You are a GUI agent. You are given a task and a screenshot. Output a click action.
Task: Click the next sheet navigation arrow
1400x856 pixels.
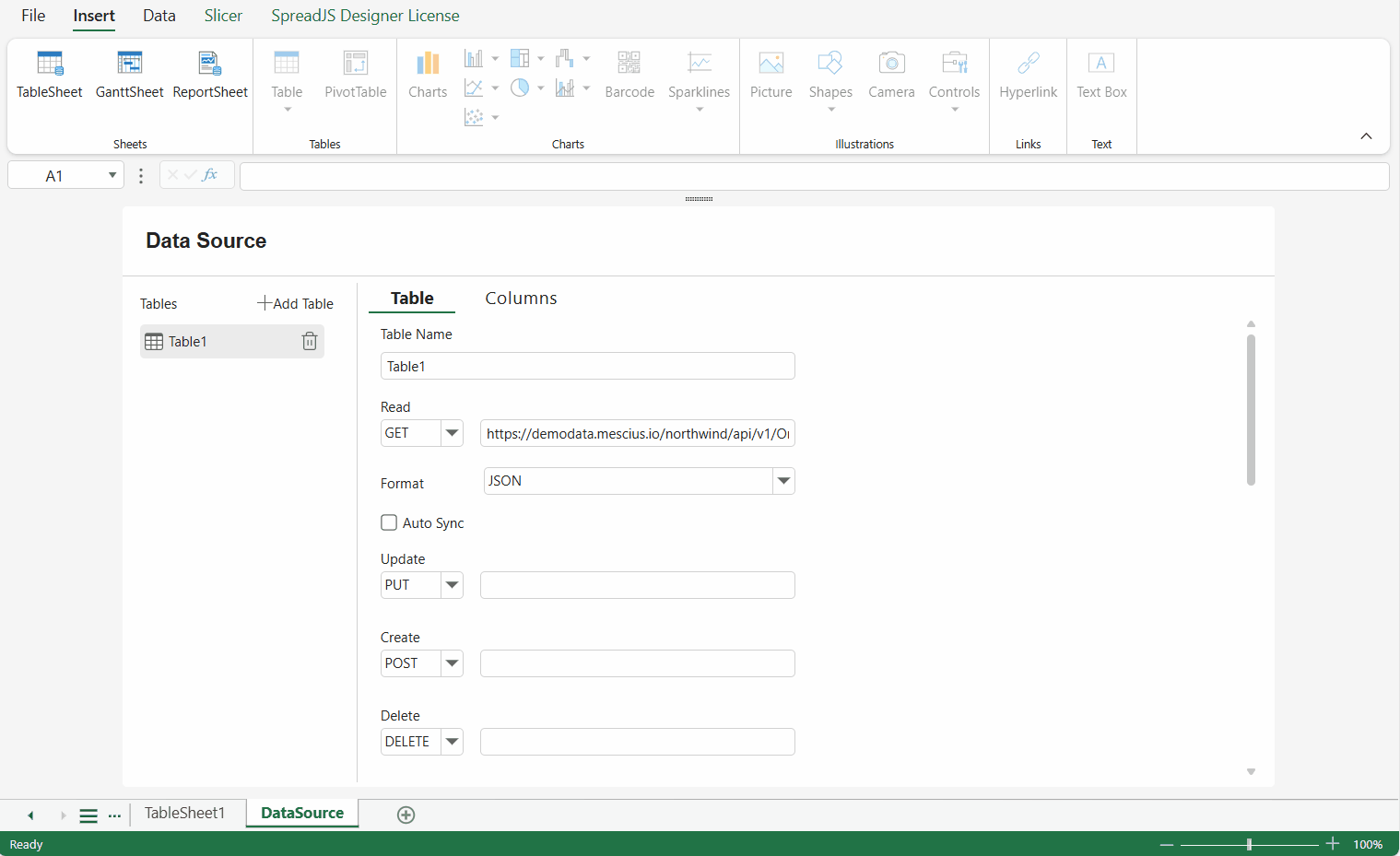63,815
